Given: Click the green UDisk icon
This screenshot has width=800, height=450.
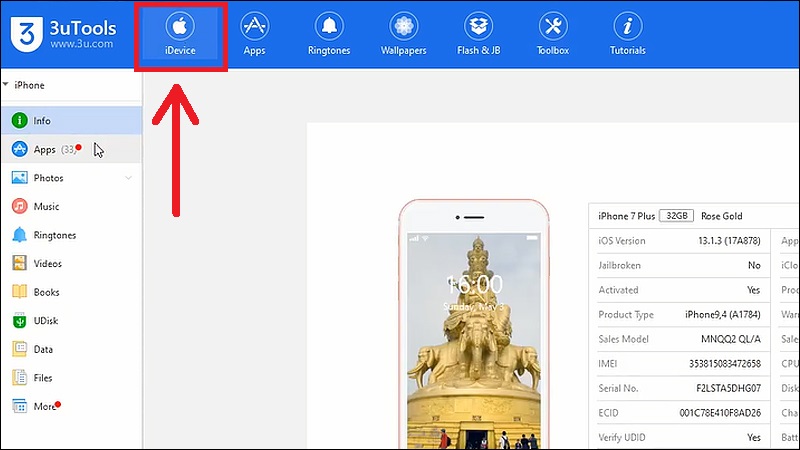Looking at the screenshot, I should [19, 320].
